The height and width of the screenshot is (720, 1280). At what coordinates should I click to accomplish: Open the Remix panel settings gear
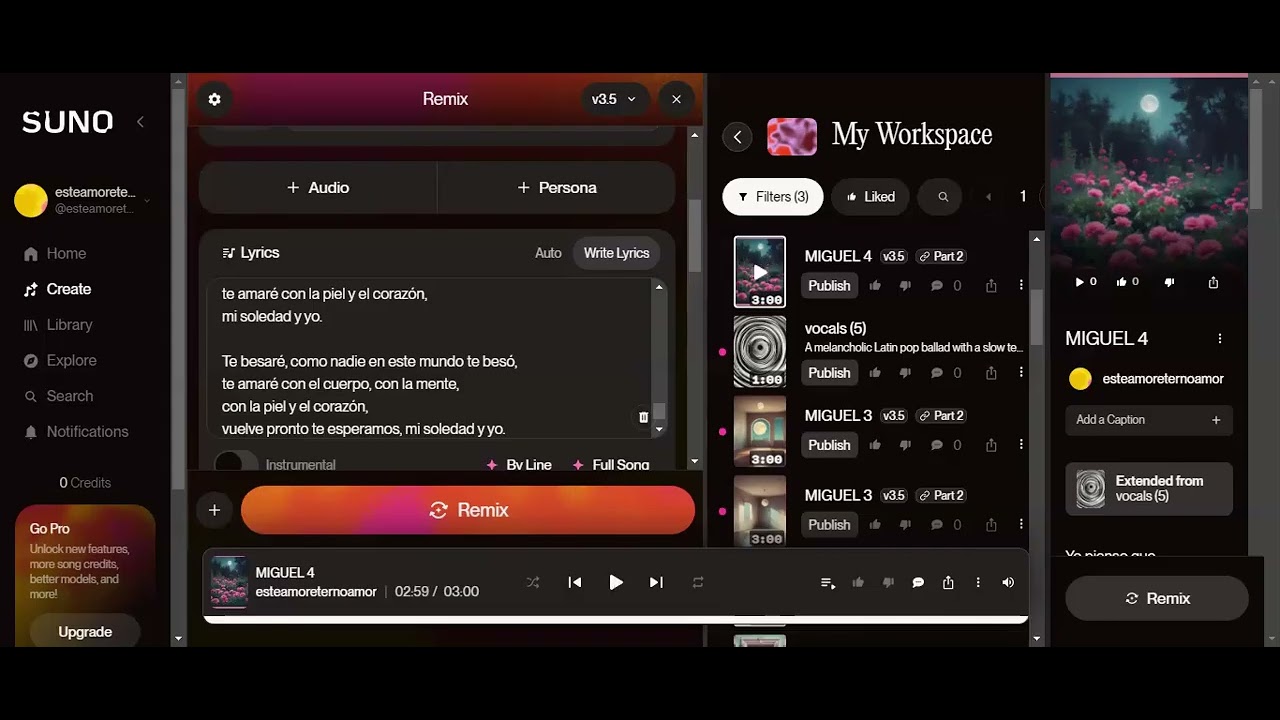click(214, 99)
